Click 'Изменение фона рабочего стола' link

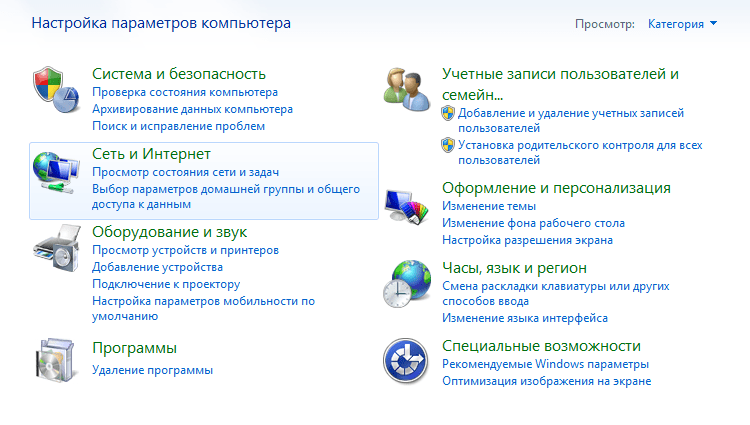[533, 223]
